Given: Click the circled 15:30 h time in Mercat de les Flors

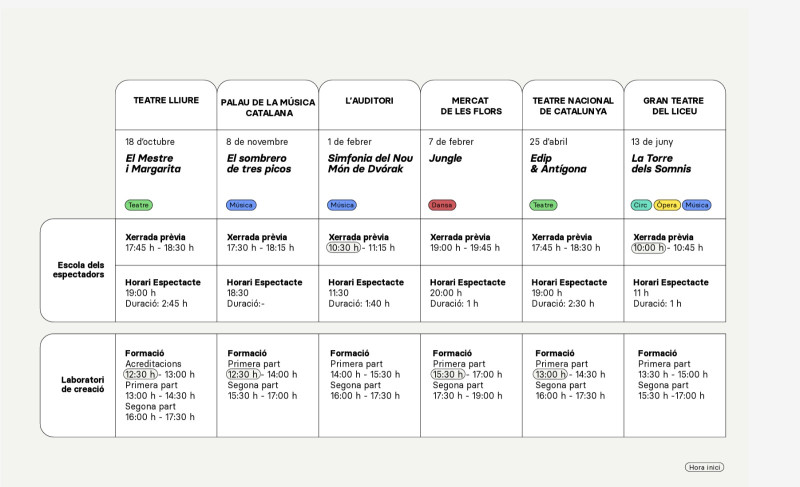Looking at the screenshot, I should coord(448,375).
